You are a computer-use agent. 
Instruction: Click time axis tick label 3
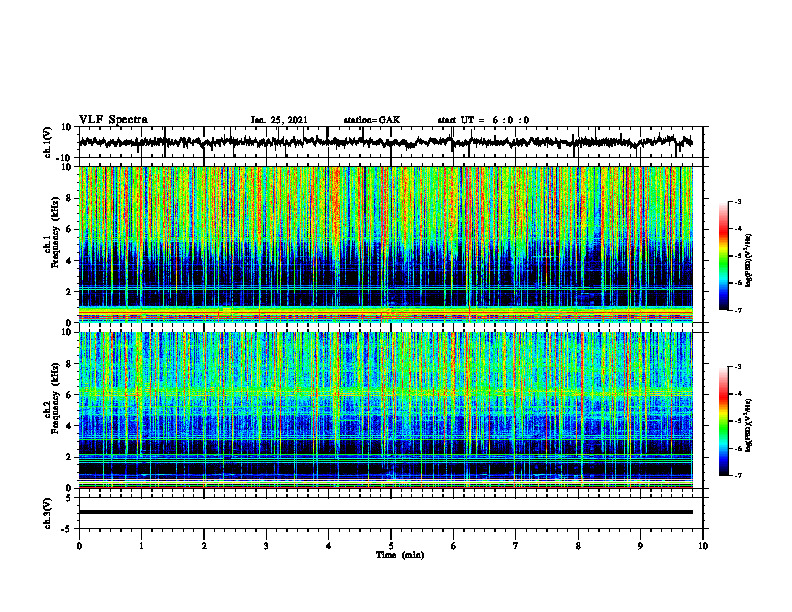click(266, 546)
